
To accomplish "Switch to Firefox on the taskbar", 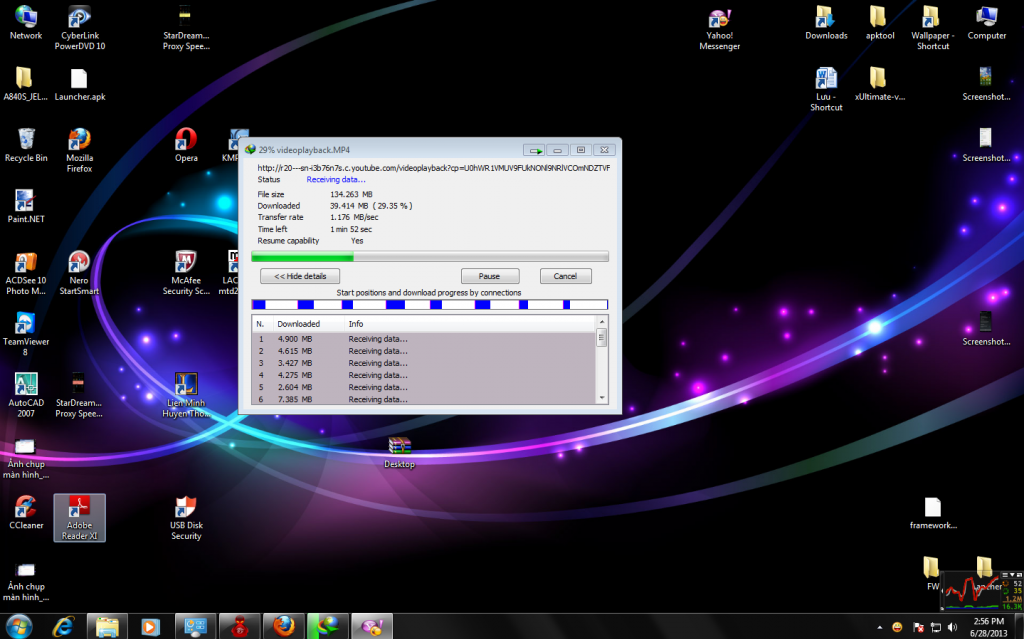I will pos(283,627).
